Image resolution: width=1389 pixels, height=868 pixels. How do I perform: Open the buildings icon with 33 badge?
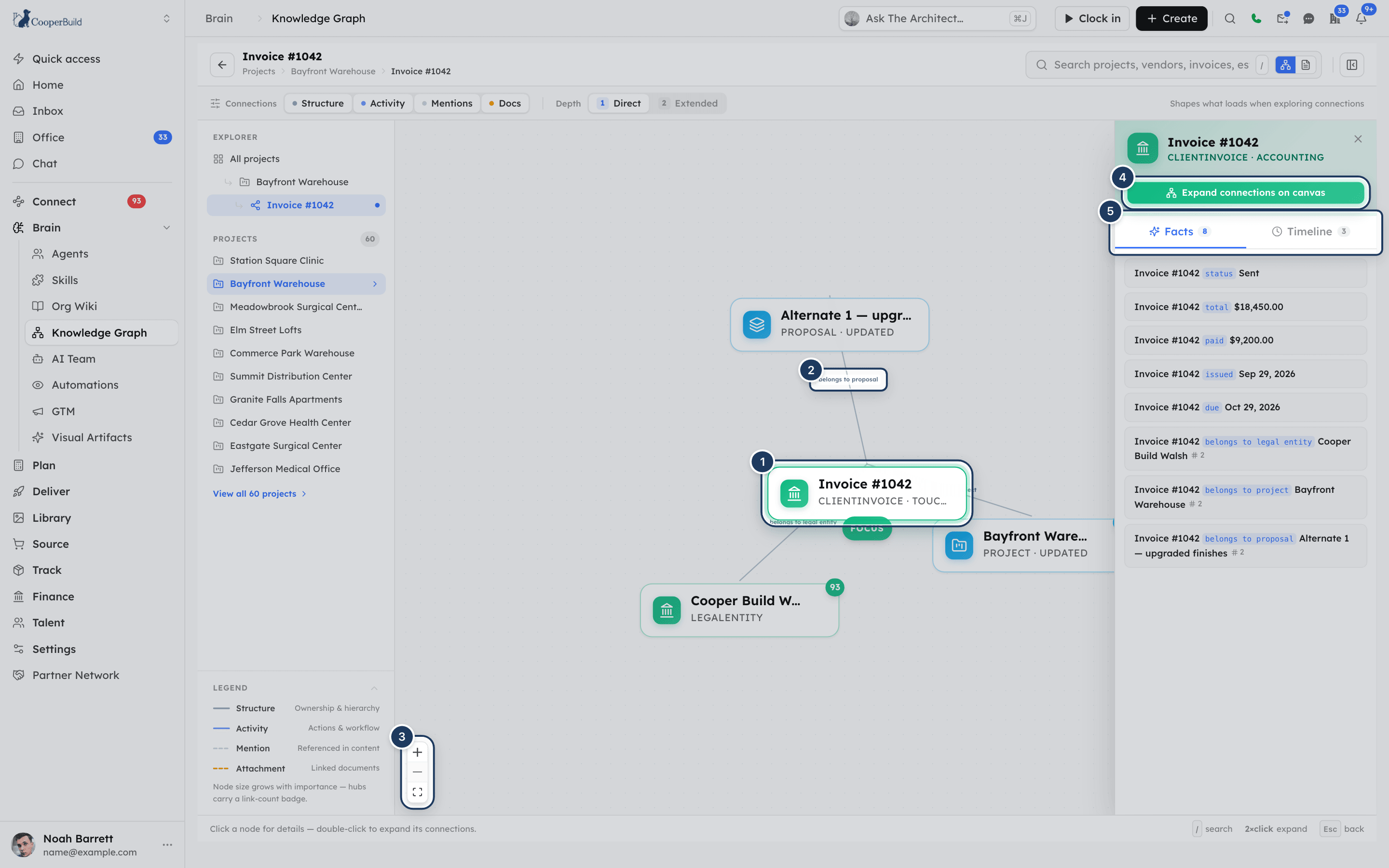1335,18
